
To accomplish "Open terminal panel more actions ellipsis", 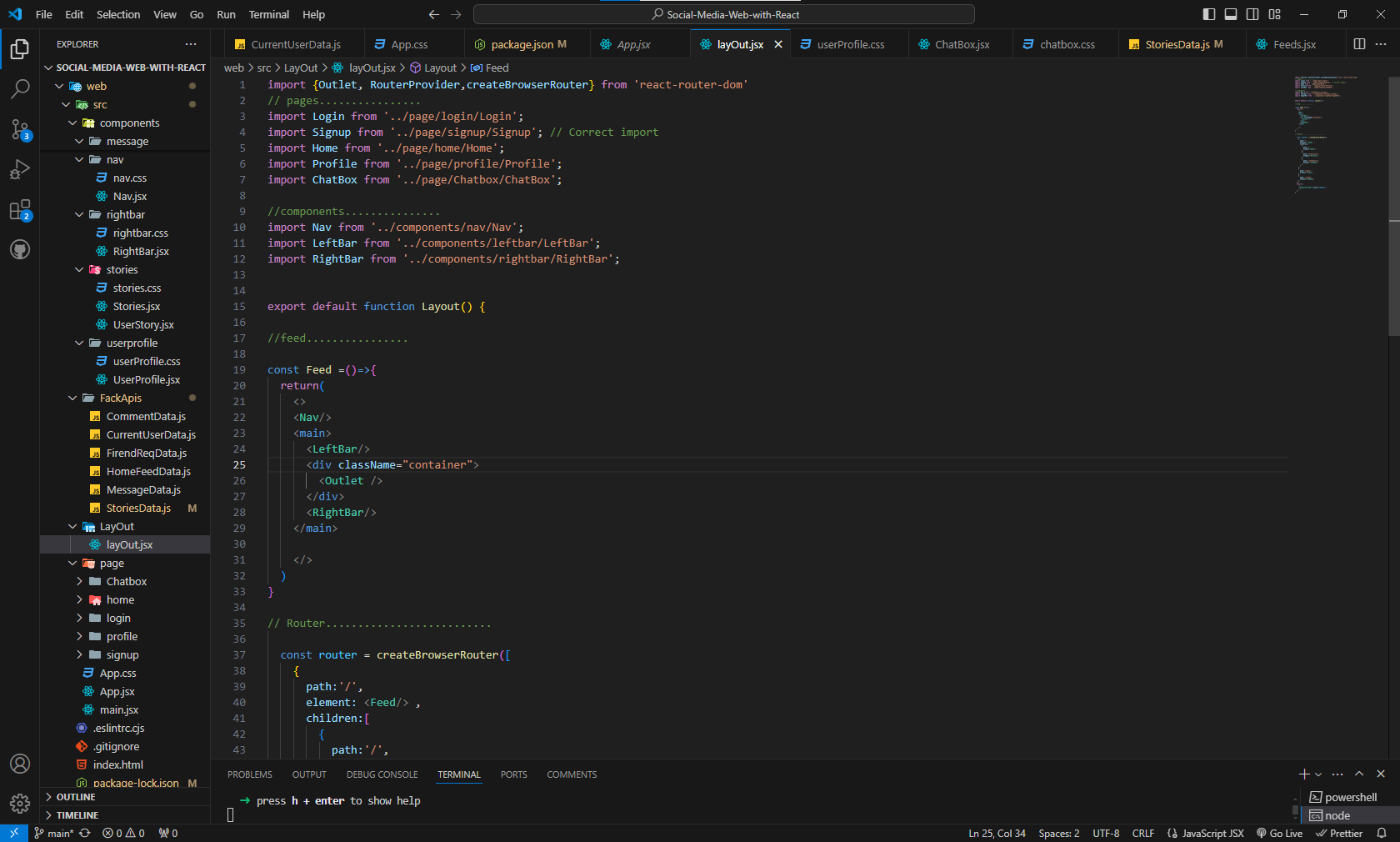I will 1337,774.
